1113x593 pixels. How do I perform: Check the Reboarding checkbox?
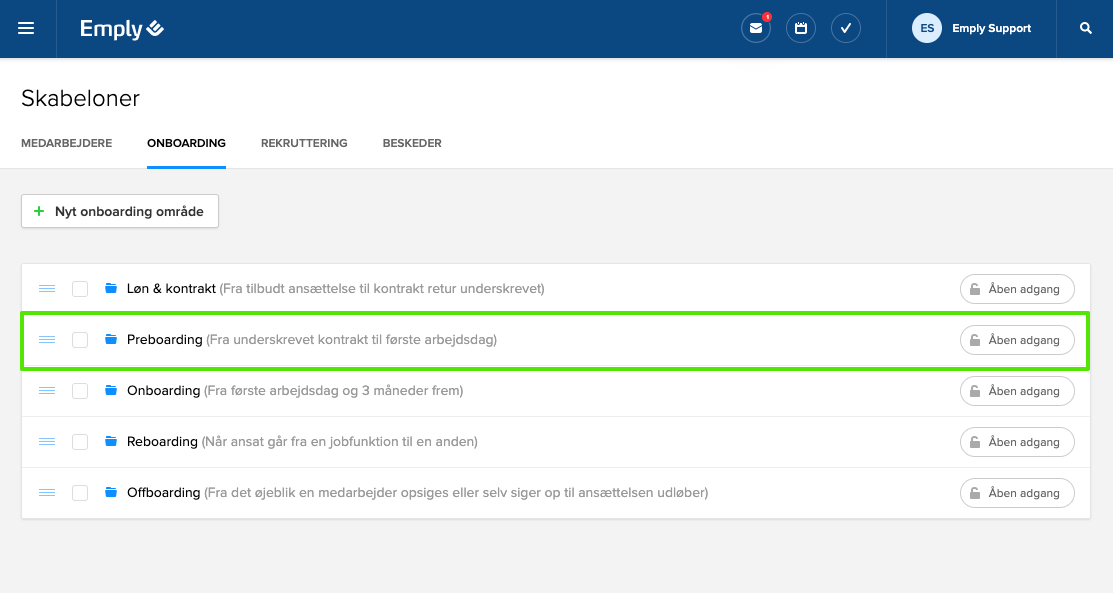pyautogui.click(x=80, y=442)
